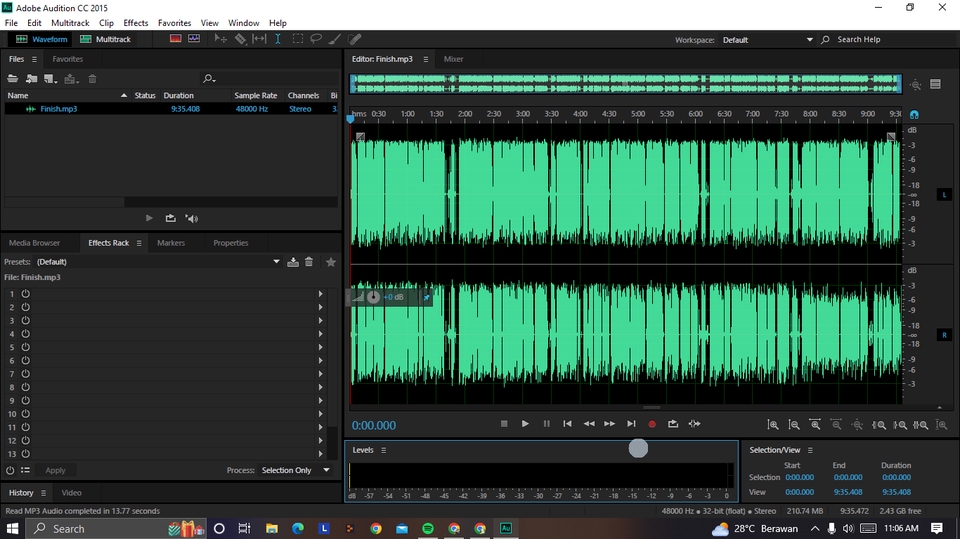
Task: Toggle Loop Playback in transport
Action: (x=673, y=424)
